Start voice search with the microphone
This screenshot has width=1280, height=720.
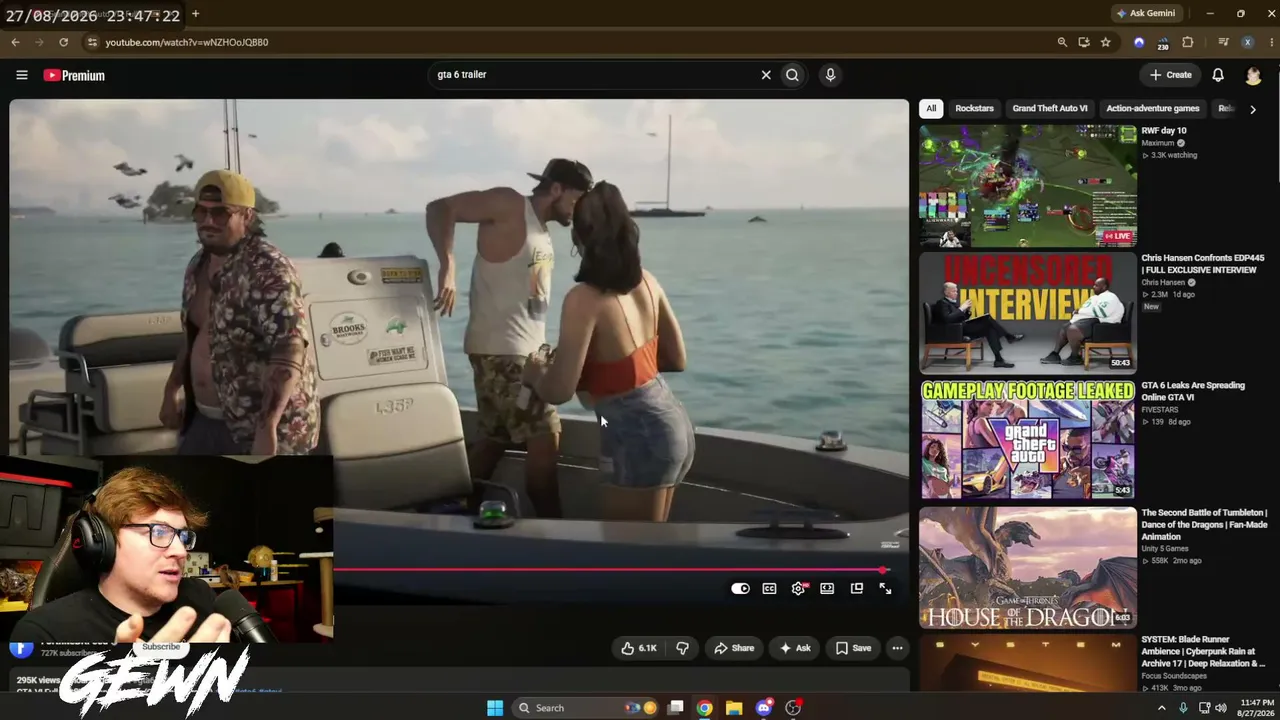click(x=830, y=75)
